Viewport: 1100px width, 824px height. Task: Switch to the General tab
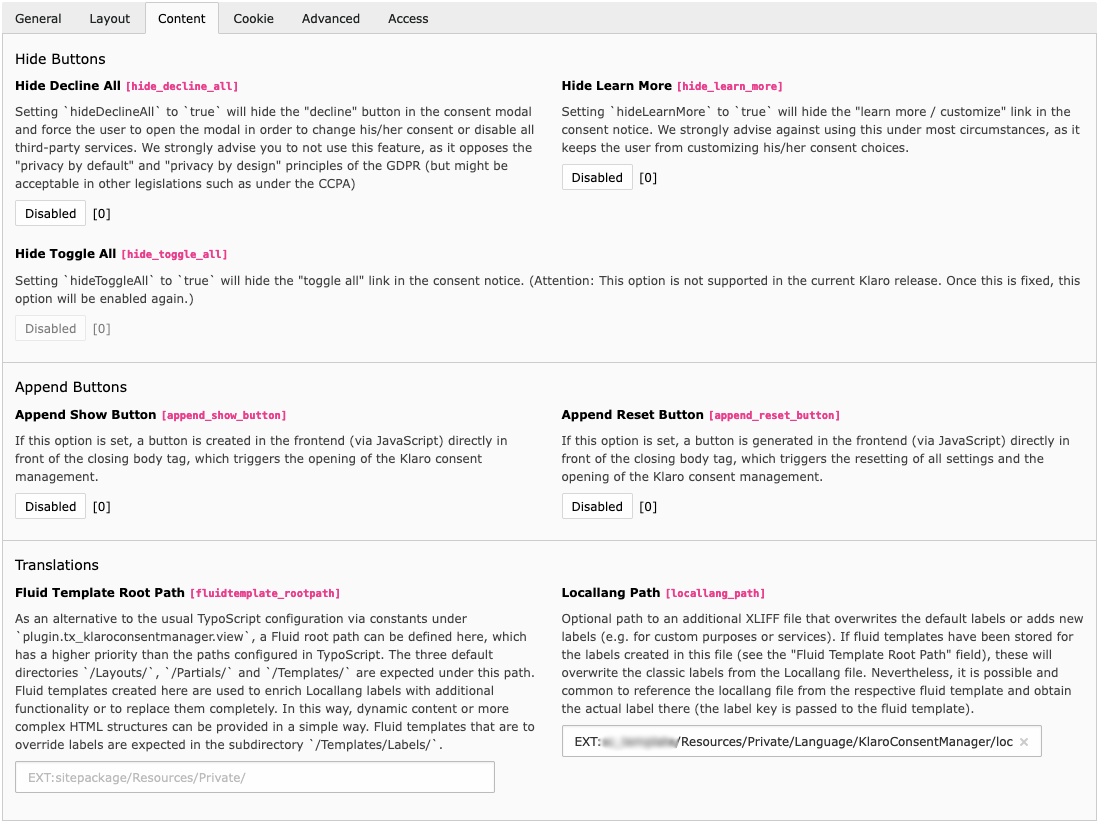(x=38, y=18)
